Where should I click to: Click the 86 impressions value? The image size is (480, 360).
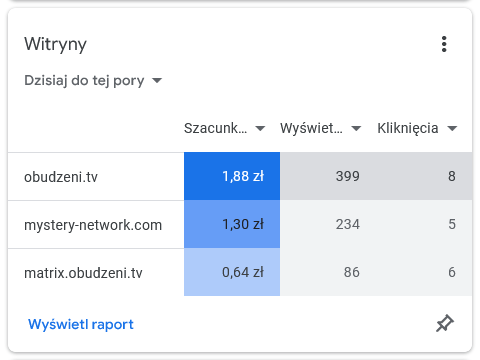(352, 272)
